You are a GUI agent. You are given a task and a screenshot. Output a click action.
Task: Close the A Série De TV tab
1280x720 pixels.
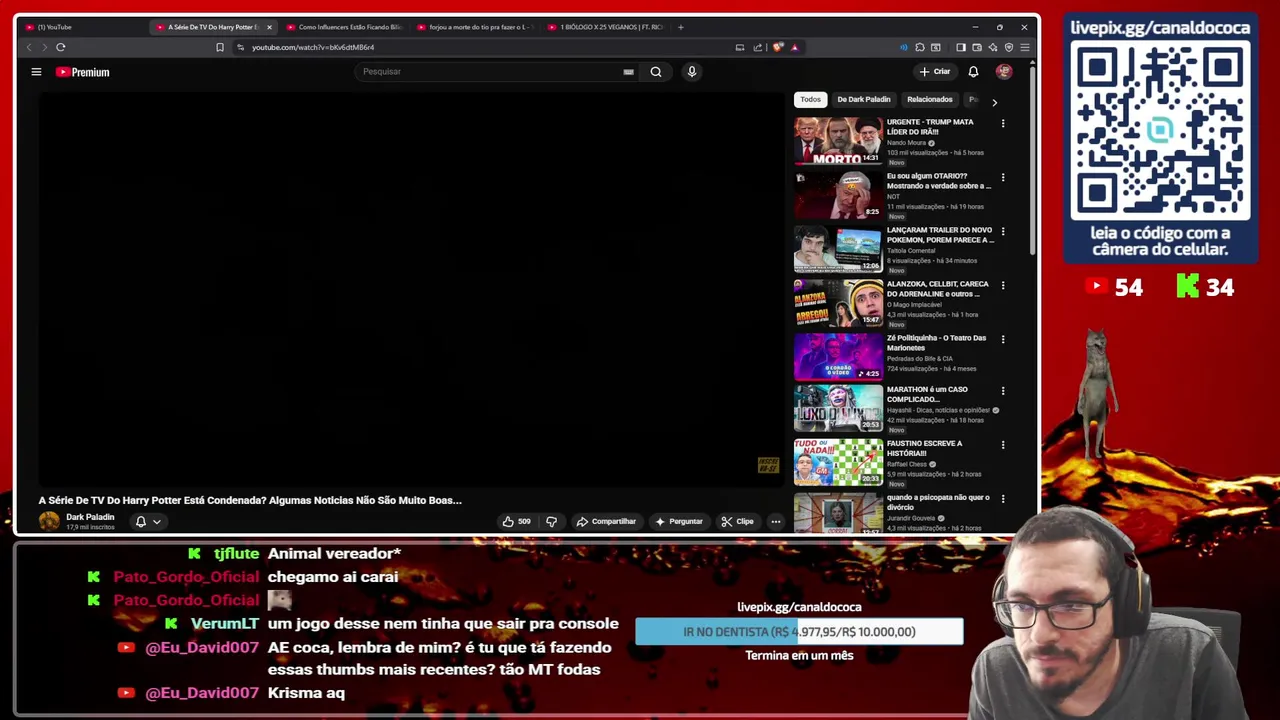pyautogui.click(x=269, y=27)
